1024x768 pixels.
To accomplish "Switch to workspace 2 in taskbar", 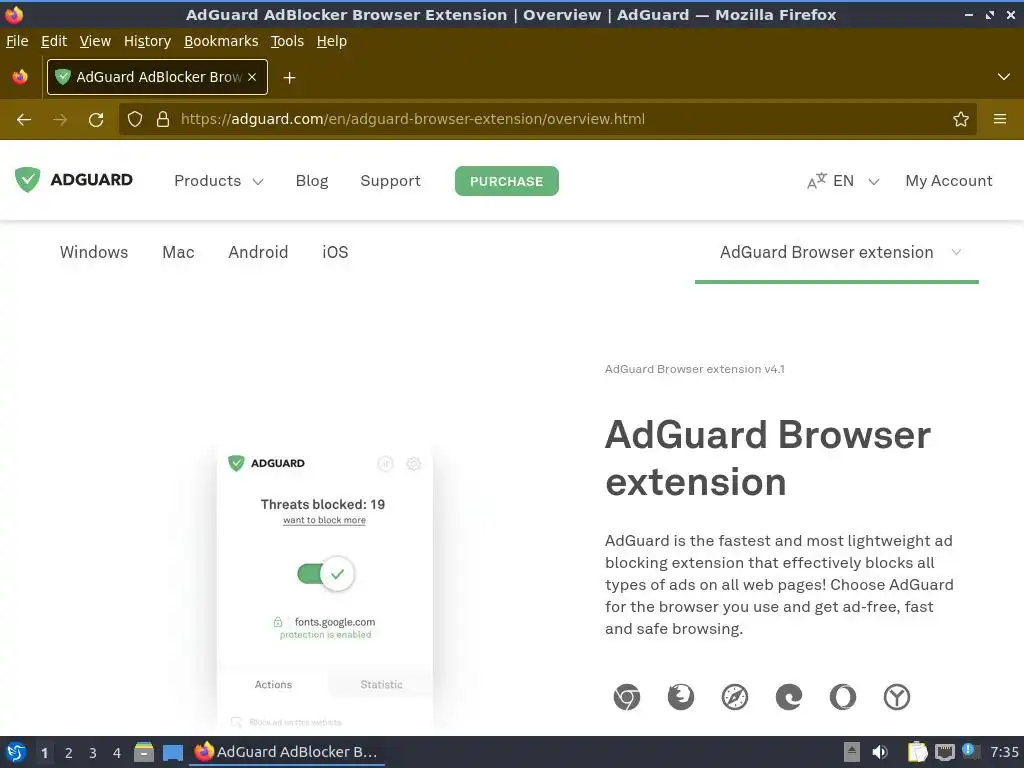I will click(x=69, y=752).
